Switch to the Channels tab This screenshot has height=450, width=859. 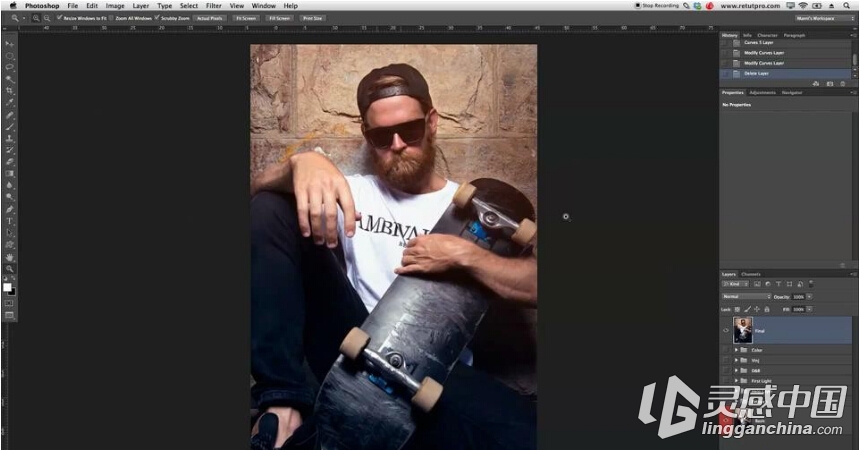(x=751, y=274)
